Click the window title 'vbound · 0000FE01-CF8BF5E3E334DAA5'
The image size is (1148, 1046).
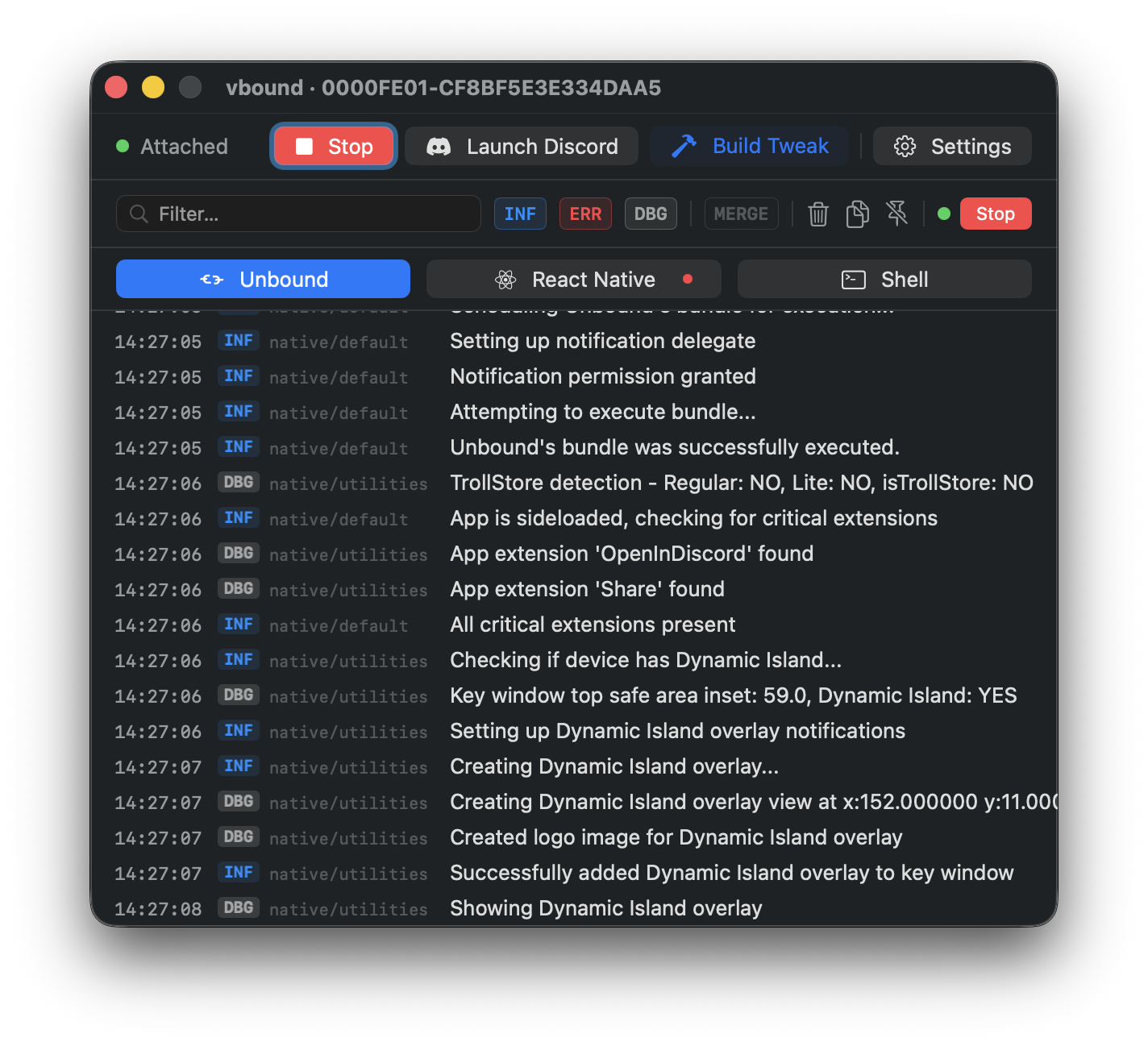coord(443,87)
